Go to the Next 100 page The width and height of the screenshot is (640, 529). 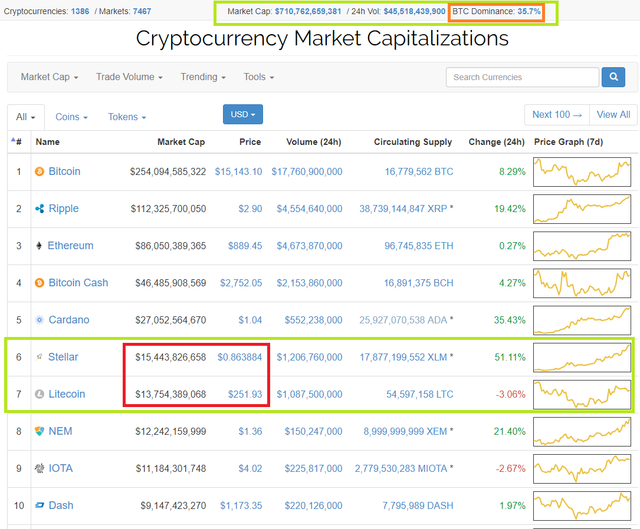point(557,115)
